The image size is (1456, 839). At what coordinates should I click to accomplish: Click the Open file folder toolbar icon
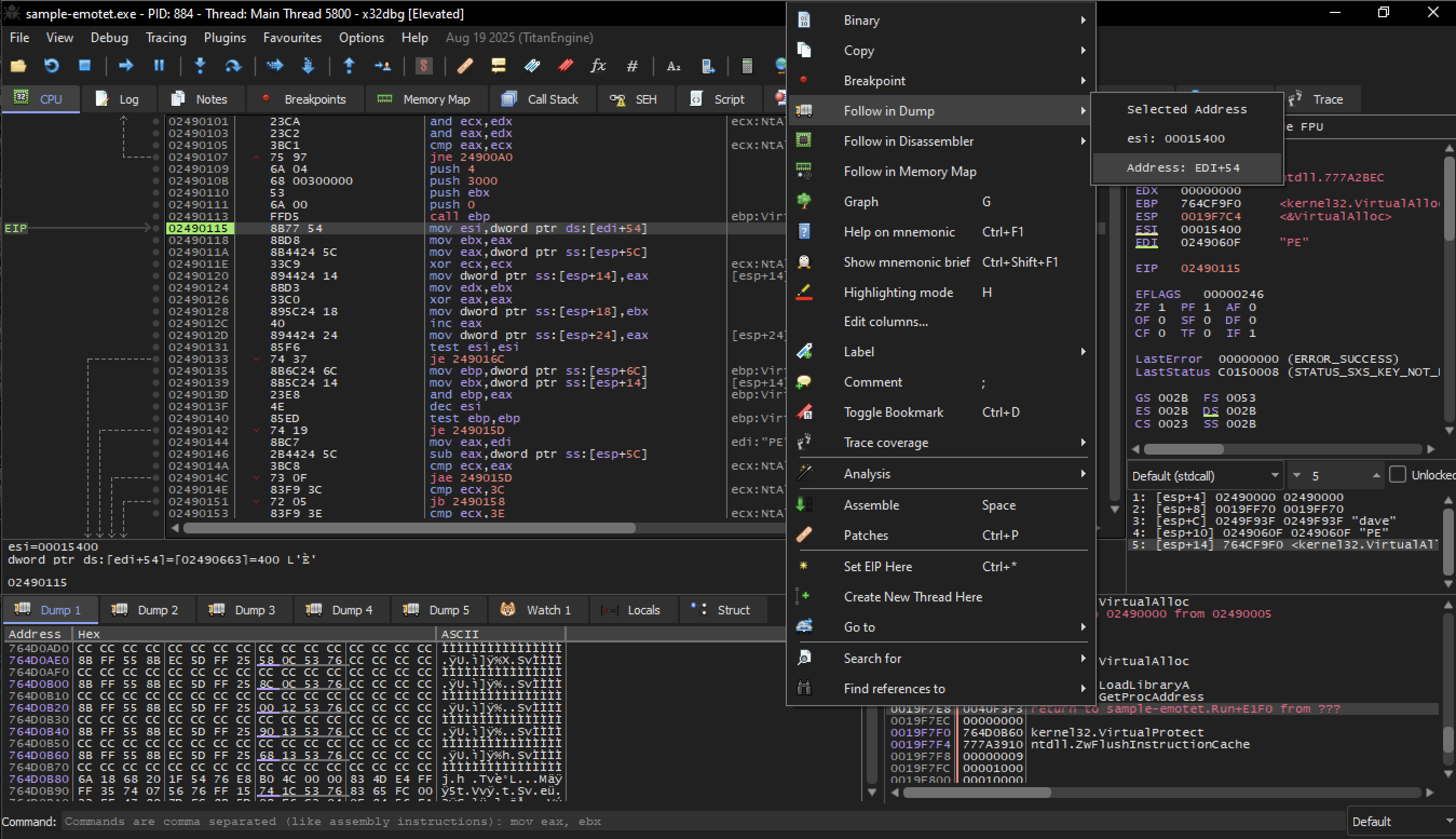pyautogui.click(x=18, y=66)
